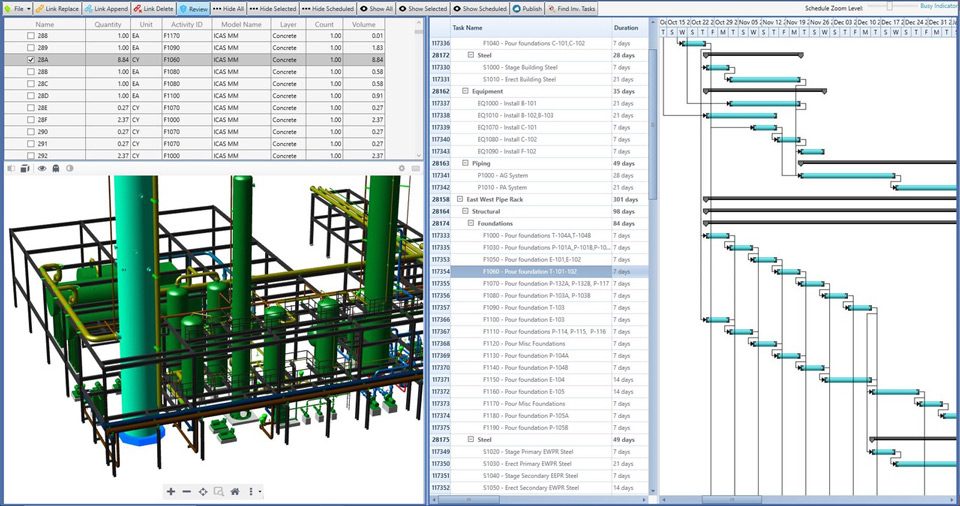960x506 pixels.
Task: Click the Link Replace toolbar button
Action: pyautogui.click(x=57, y=8)
